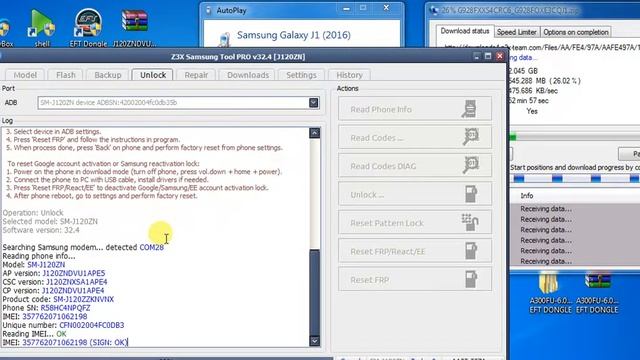The image size is (640, 360).
Task: Click the Read Codes DIAG button
Action: coord(415,166)
